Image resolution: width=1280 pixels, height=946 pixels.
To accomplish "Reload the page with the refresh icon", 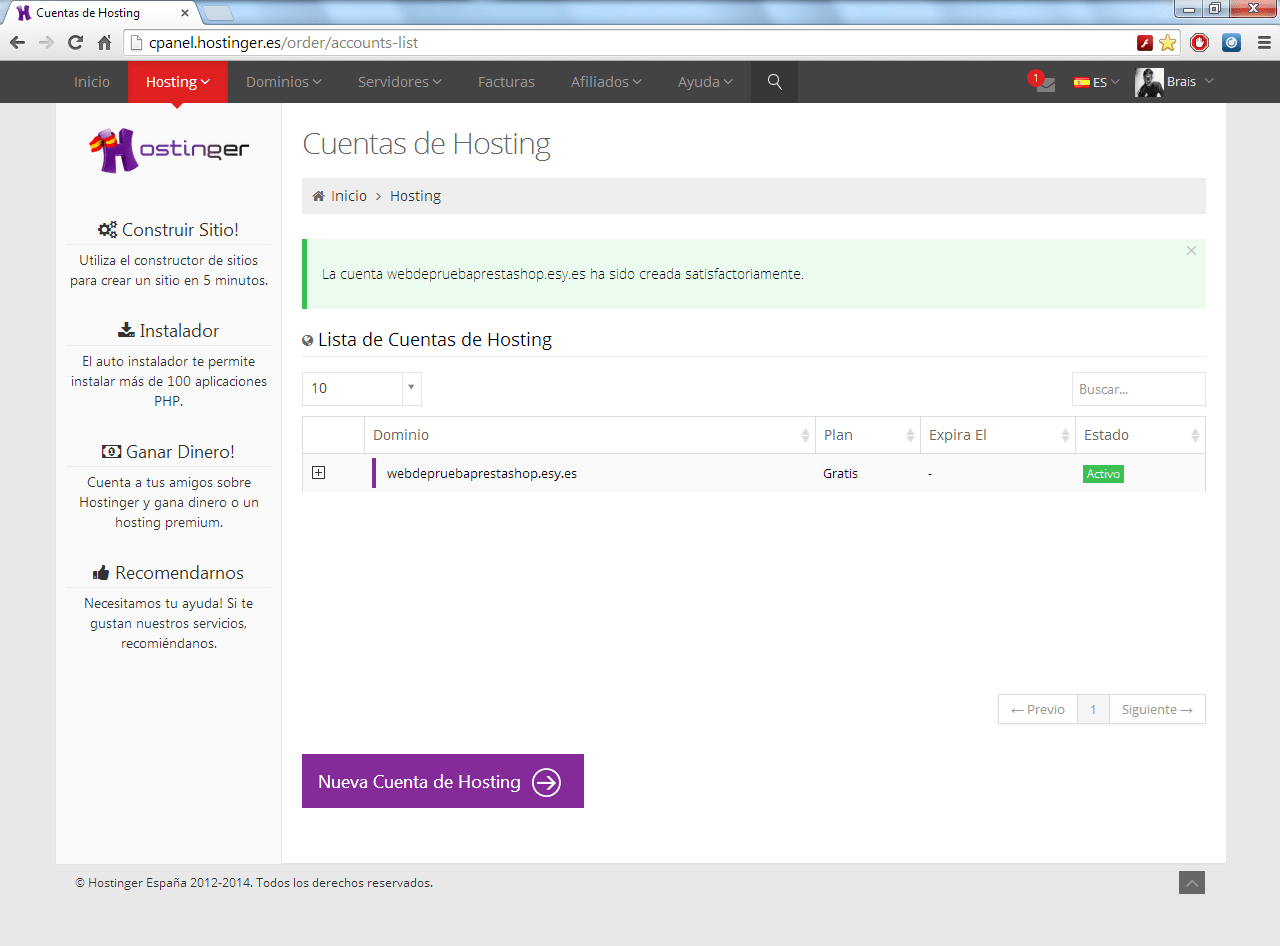I will (75, 43).
